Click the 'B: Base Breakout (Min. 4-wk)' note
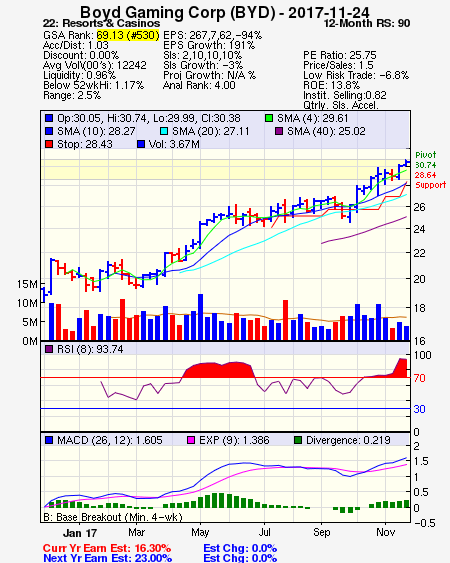 pos(113,517)
